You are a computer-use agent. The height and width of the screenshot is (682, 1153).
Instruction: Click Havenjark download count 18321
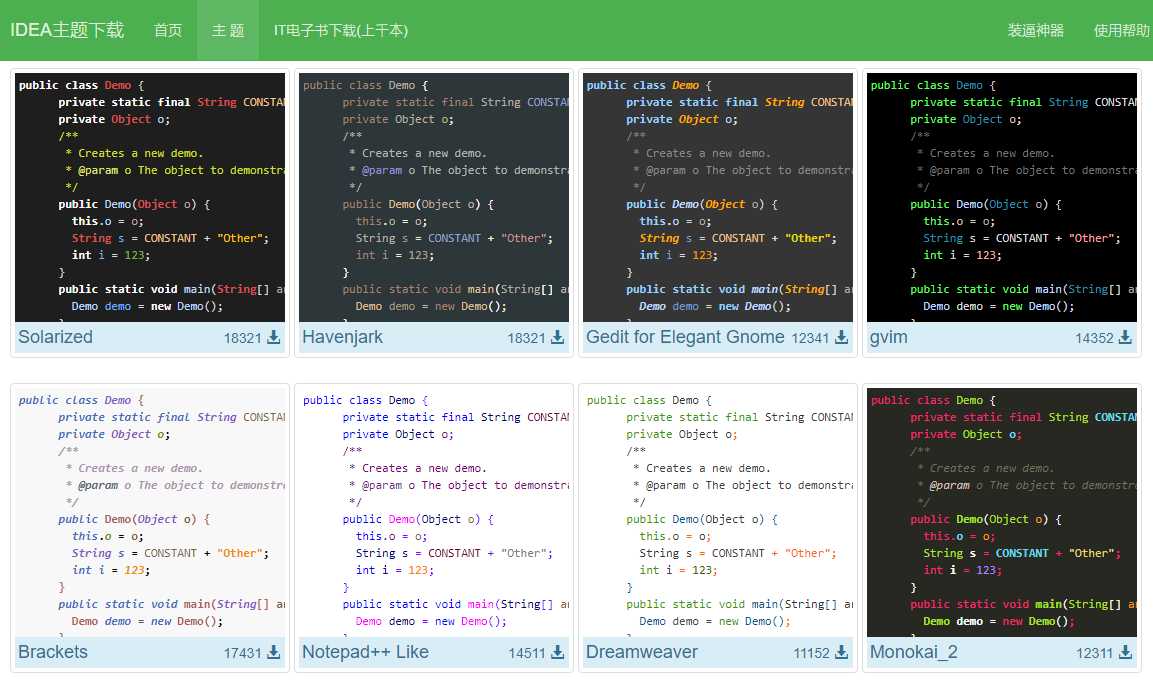tap(526, 338)
